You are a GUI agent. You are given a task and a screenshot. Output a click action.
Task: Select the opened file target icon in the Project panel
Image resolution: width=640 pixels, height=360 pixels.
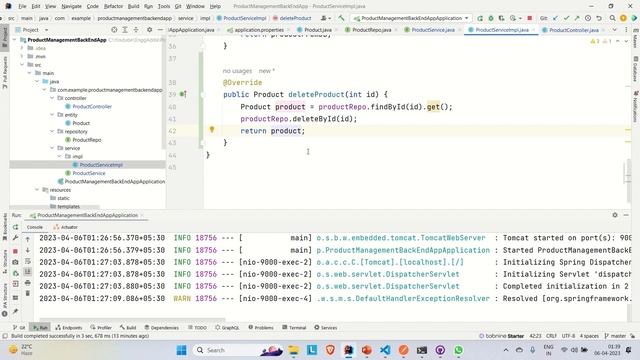pyautogui.click(x=114, y=30)
